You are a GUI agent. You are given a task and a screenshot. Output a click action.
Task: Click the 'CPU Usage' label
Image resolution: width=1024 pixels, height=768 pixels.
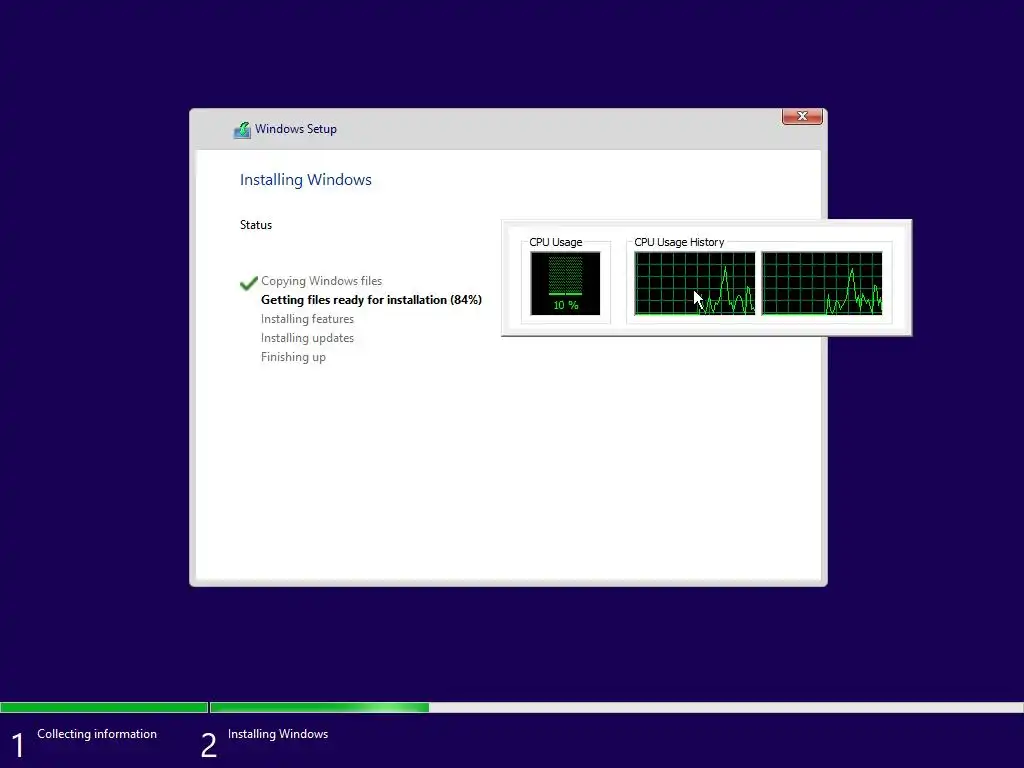[556, 242]
